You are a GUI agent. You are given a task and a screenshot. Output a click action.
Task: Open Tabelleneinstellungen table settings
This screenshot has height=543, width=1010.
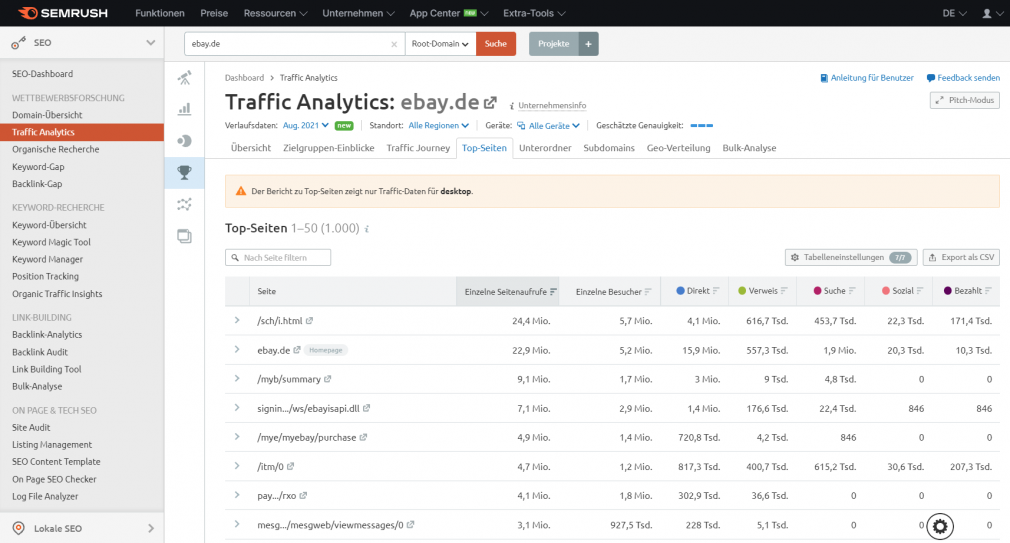pos(850,257)
